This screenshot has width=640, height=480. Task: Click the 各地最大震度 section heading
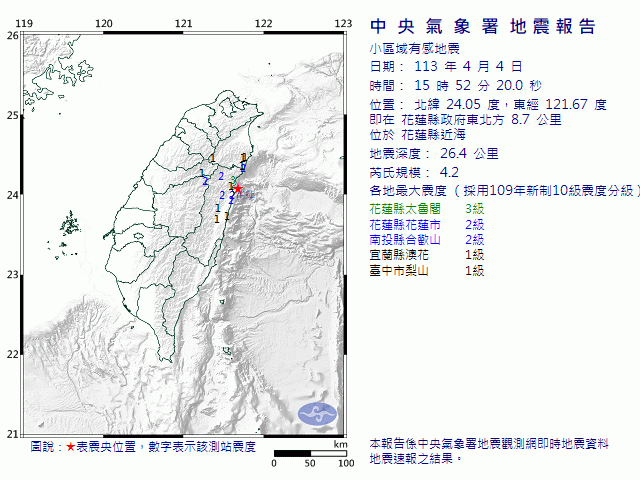tap(504, 191)
